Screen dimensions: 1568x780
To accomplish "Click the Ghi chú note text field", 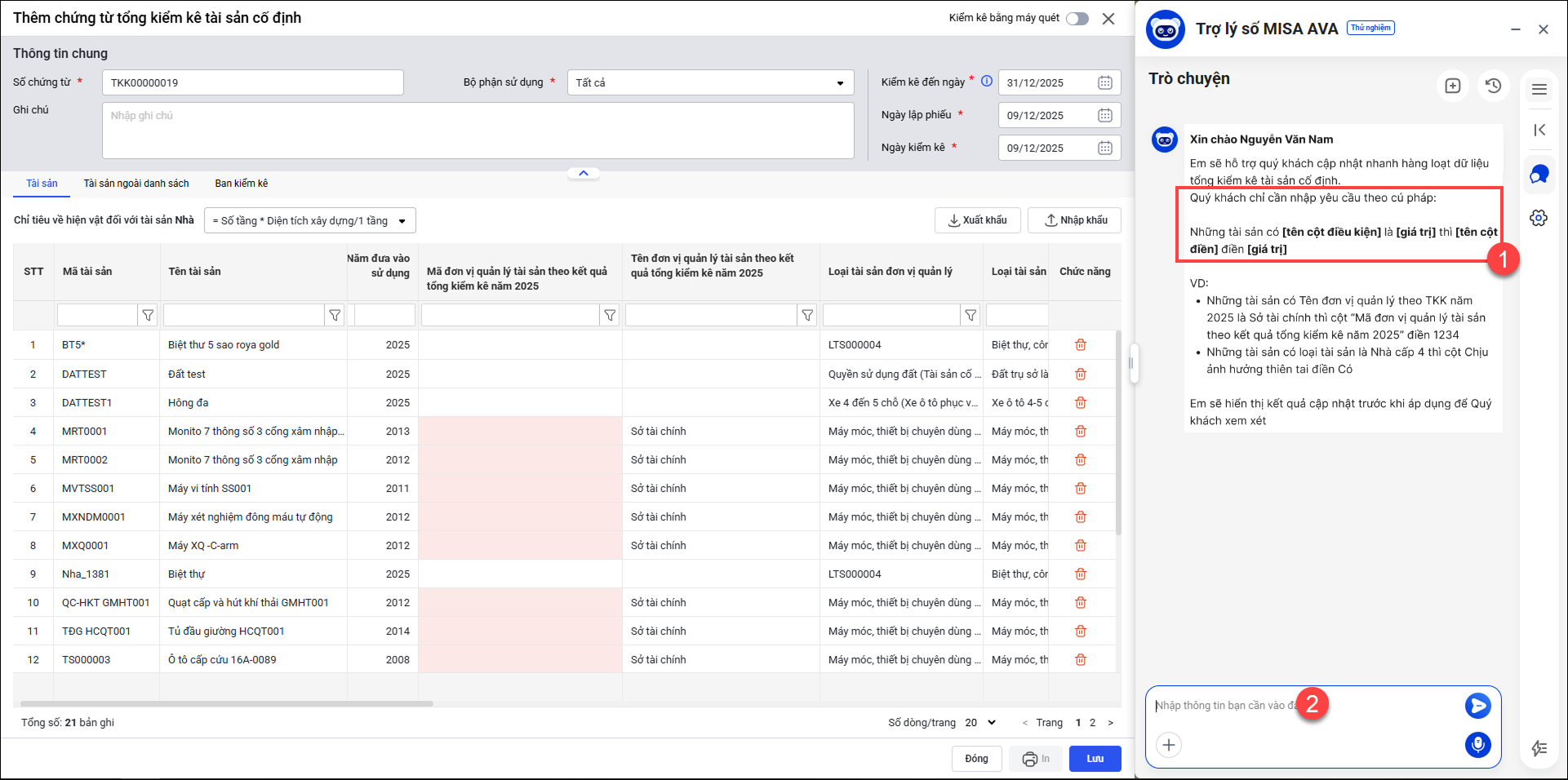I will tap(478, 131).
